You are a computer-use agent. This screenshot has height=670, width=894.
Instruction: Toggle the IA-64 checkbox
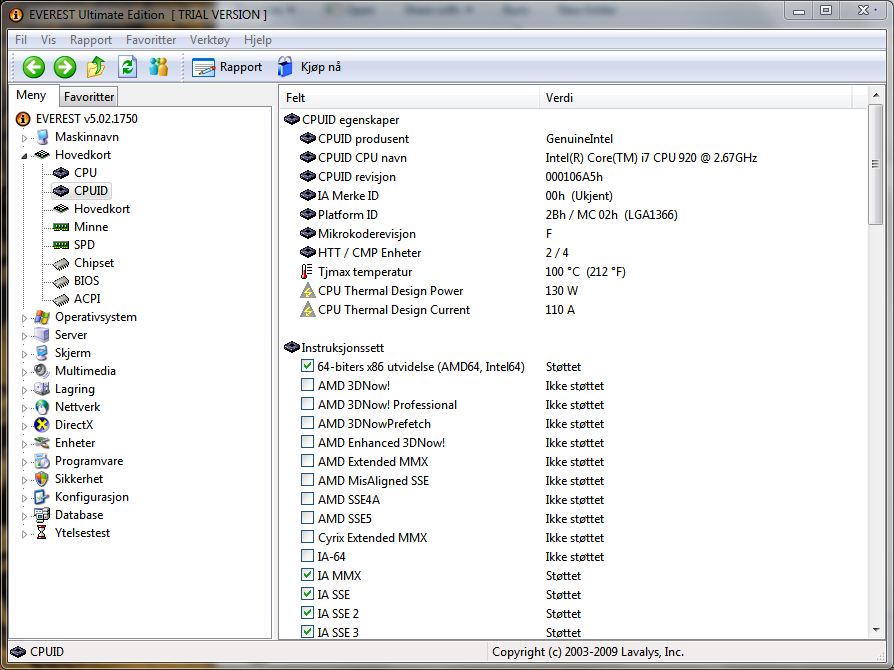[x=307, y=555]
